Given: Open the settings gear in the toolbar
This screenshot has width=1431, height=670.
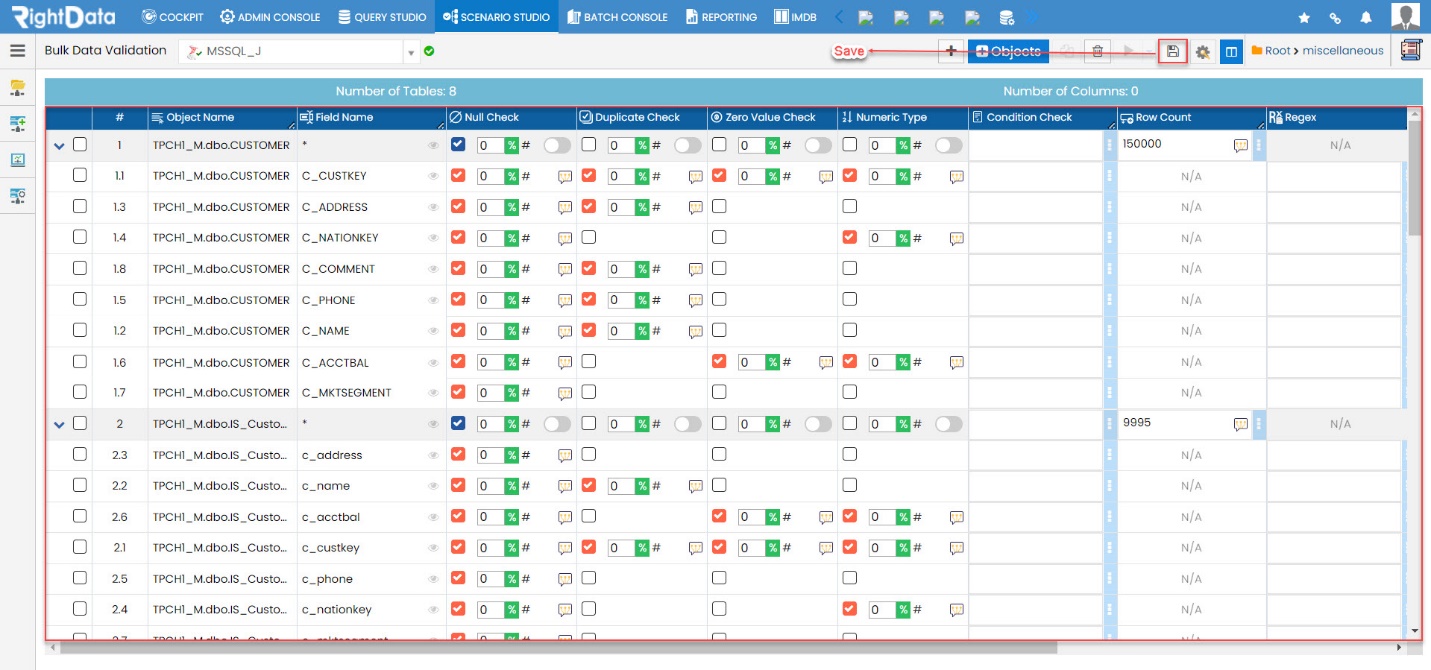Looking at the screenshot, I should [x=1202, y=50].
